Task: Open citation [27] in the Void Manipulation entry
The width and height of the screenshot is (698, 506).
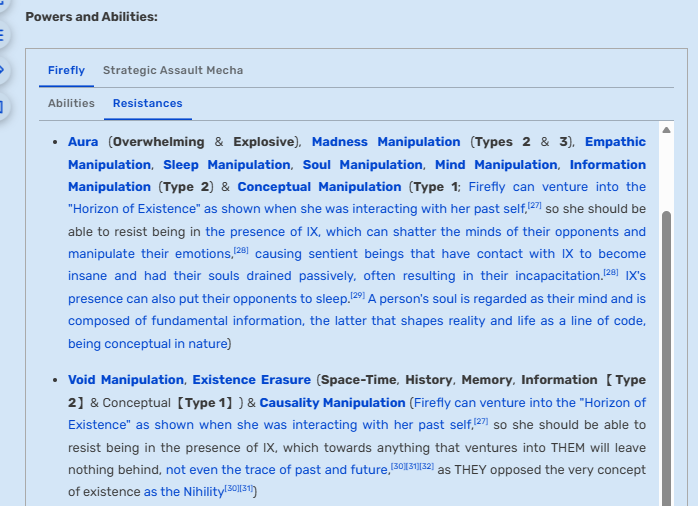Action: coord(481,421)
